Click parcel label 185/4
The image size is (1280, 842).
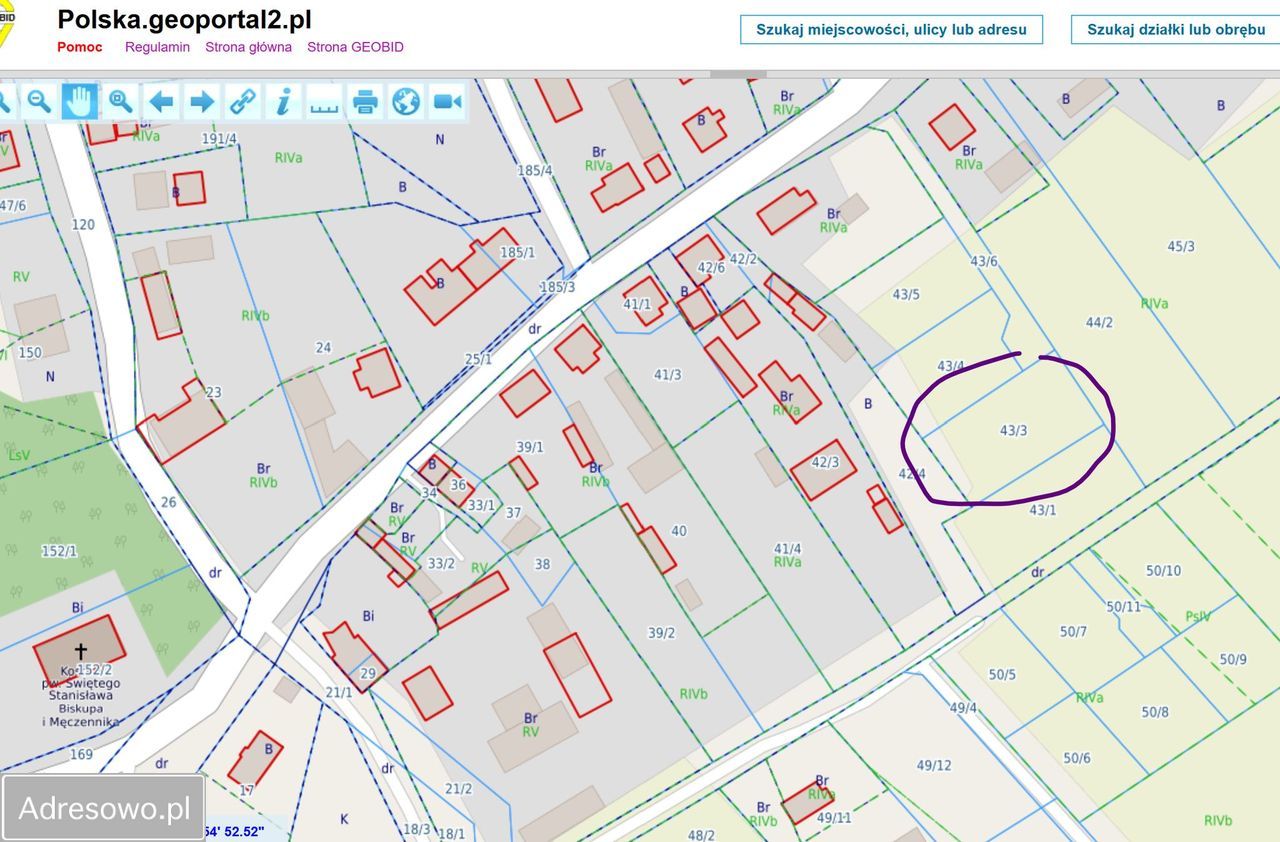click(x=535, y=171)
